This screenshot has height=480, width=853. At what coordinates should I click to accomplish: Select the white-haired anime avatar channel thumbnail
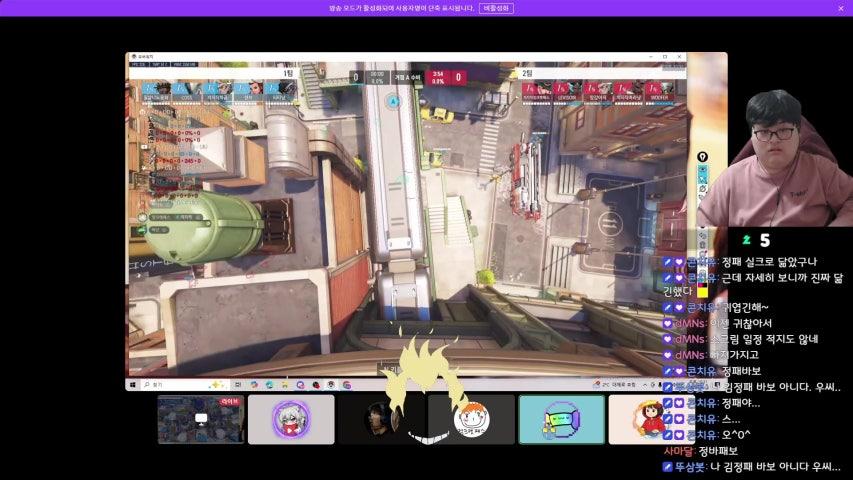pos(291,419)
